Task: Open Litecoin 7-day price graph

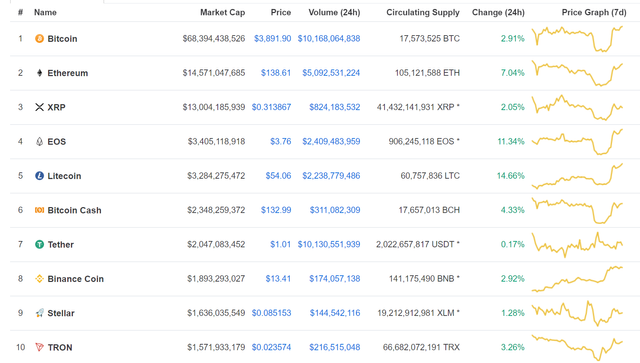Action: coord(577,176)
